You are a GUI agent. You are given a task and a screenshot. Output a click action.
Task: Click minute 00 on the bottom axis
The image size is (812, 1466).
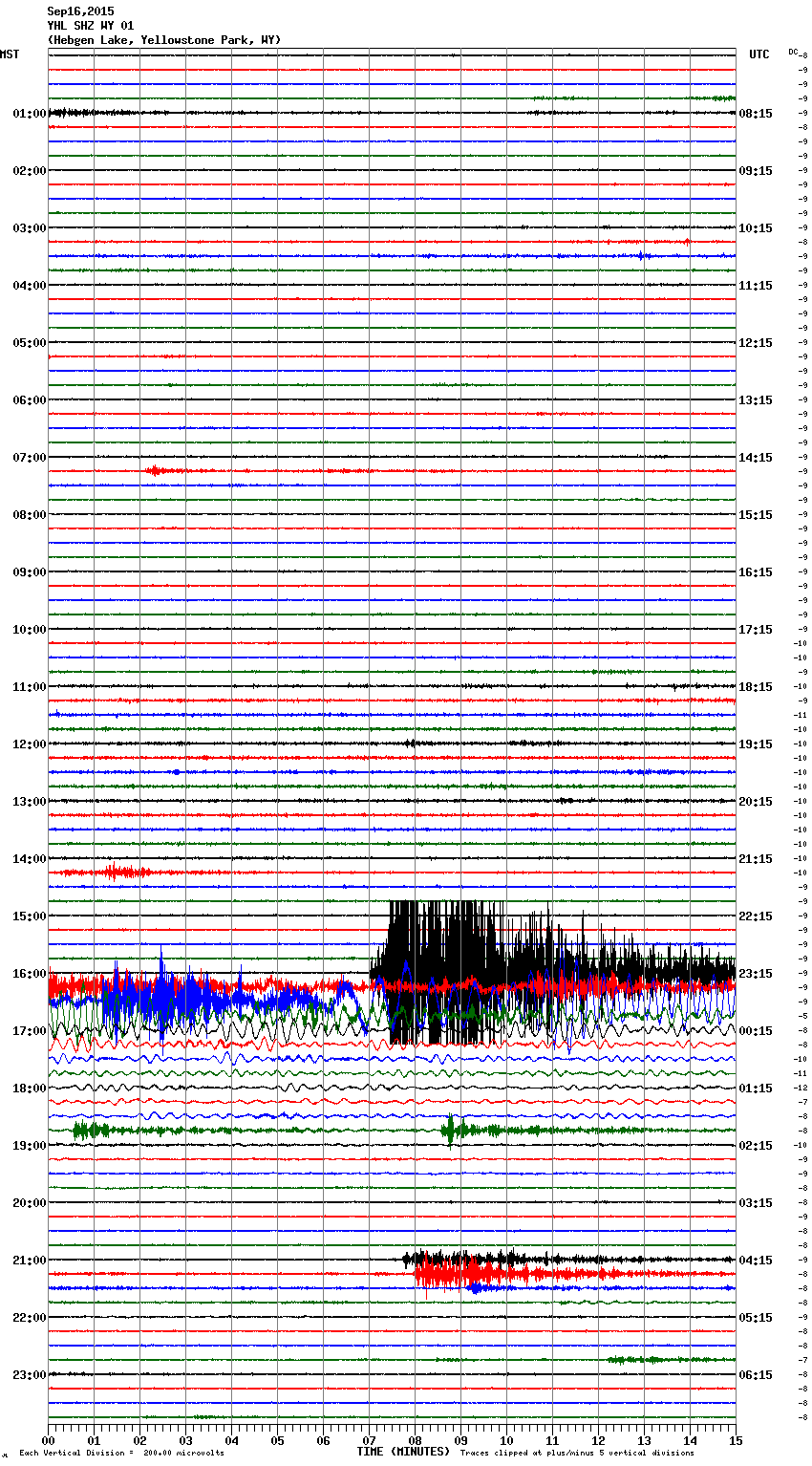tap(49, 1440)
